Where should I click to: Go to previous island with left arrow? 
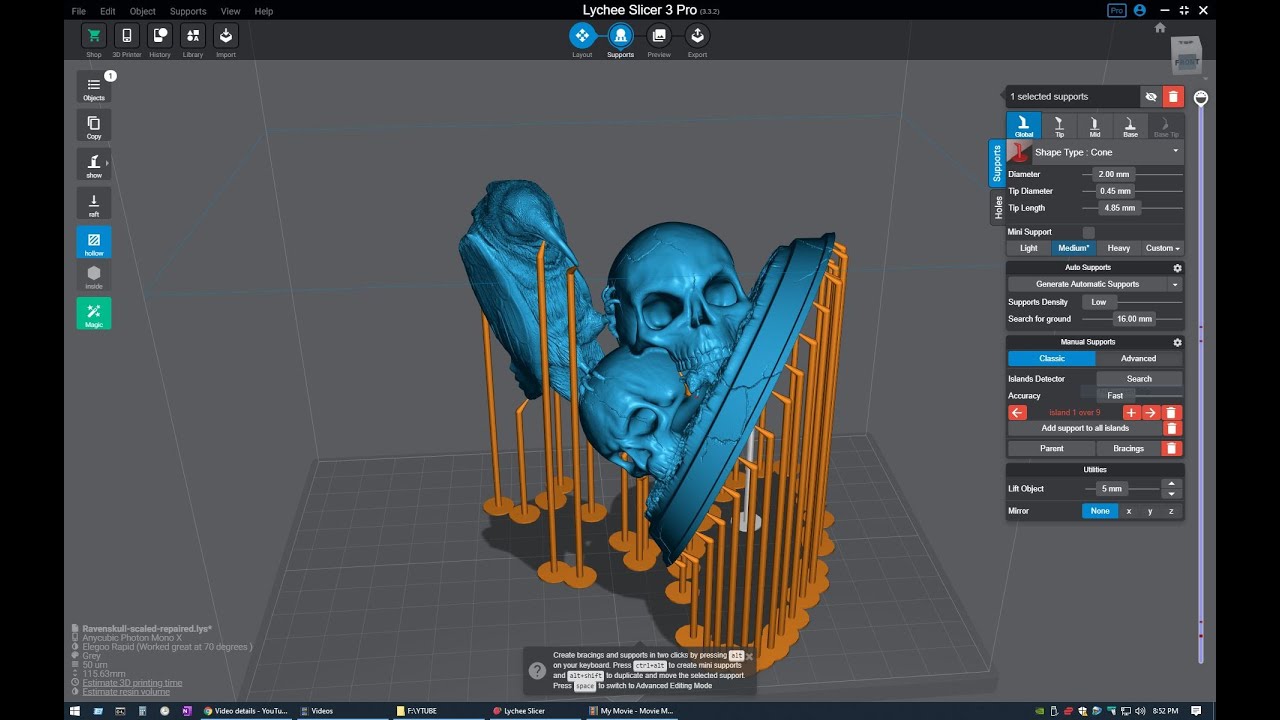click(x=1017, y=413)
